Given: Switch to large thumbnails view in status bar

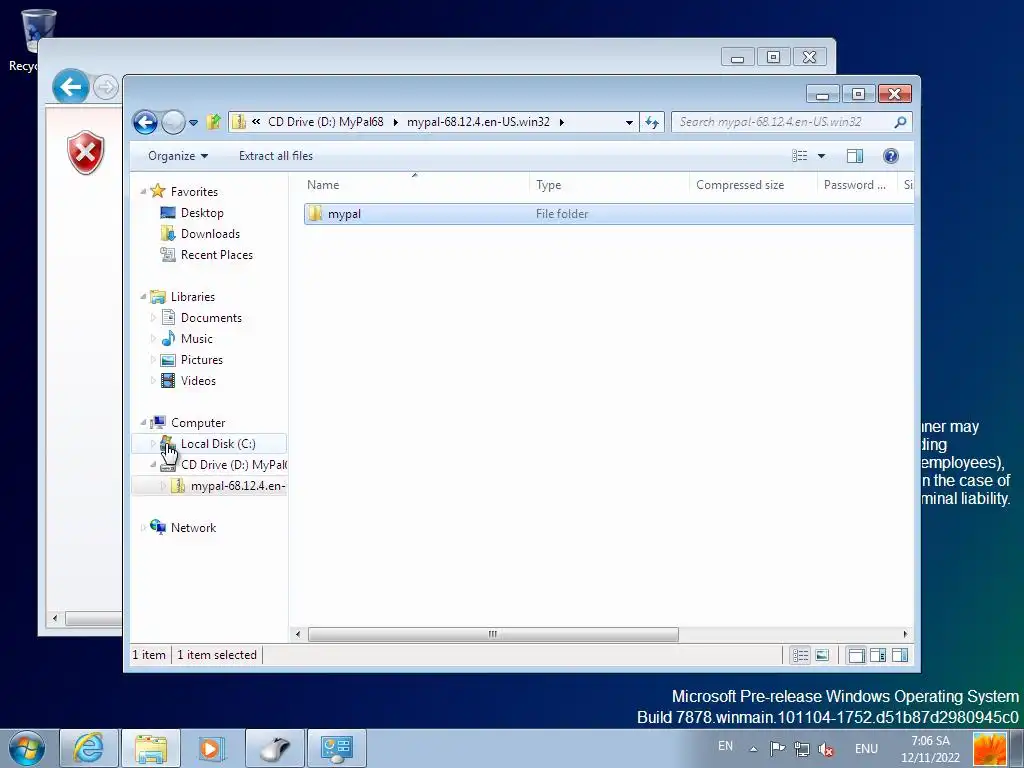Looking at the screenshot, I should pyautogui.click(x=822, y=655).
